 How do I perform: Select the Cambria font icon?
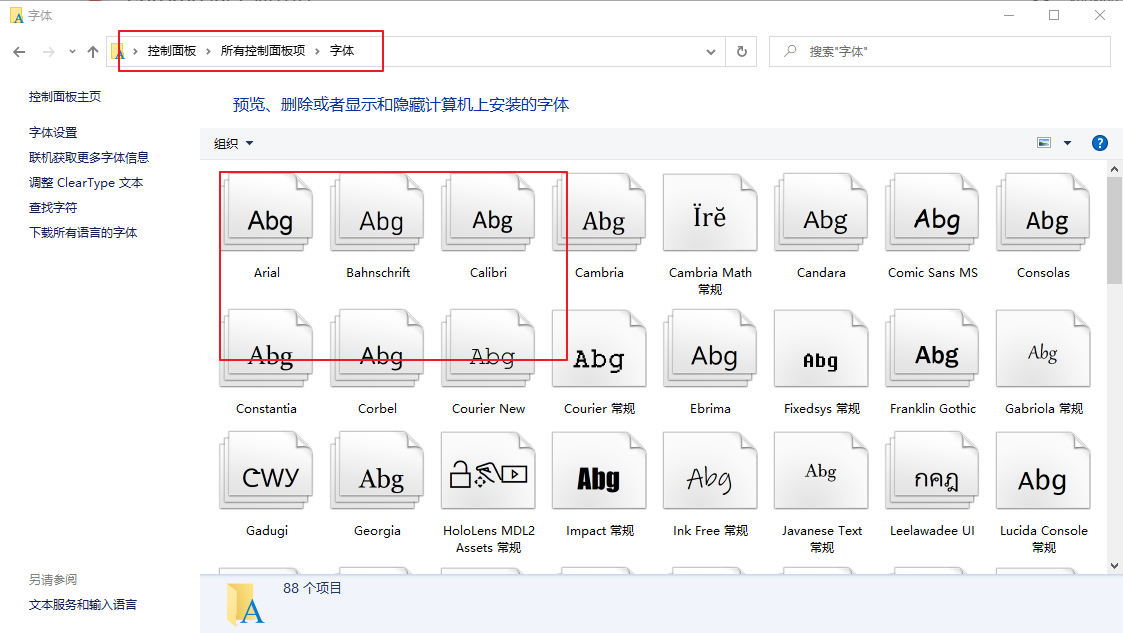click(599, 213)
